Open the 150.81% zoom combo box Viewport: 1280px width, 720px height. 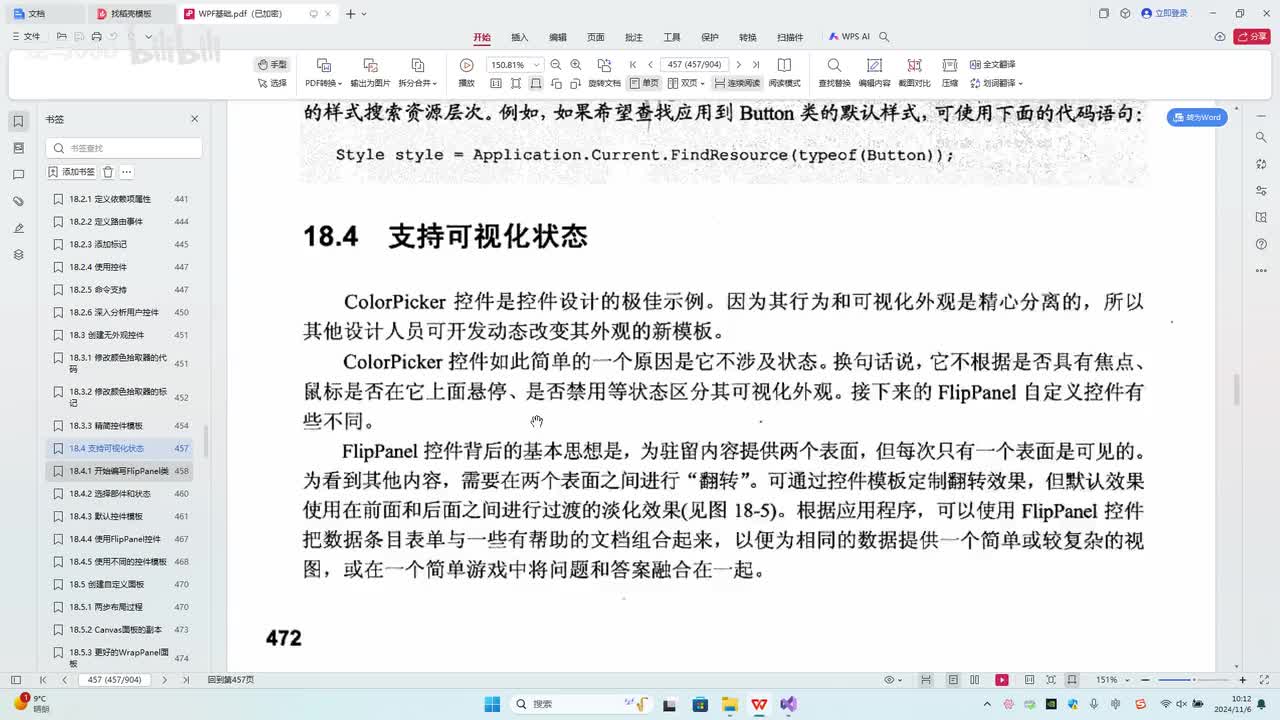pos(514,64)
